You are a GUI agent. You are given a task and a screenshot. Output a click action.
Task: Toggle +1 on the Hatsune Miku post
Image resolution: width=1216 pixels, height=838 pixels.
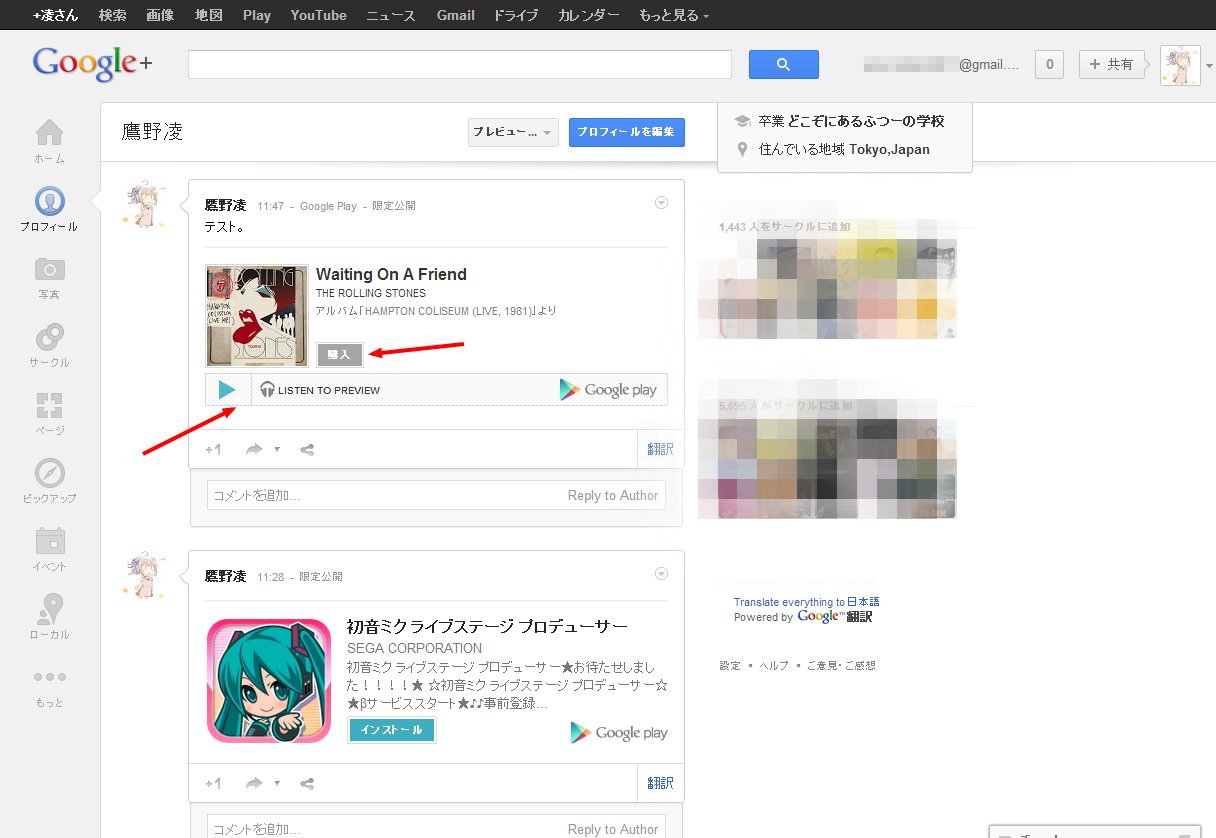213,784
